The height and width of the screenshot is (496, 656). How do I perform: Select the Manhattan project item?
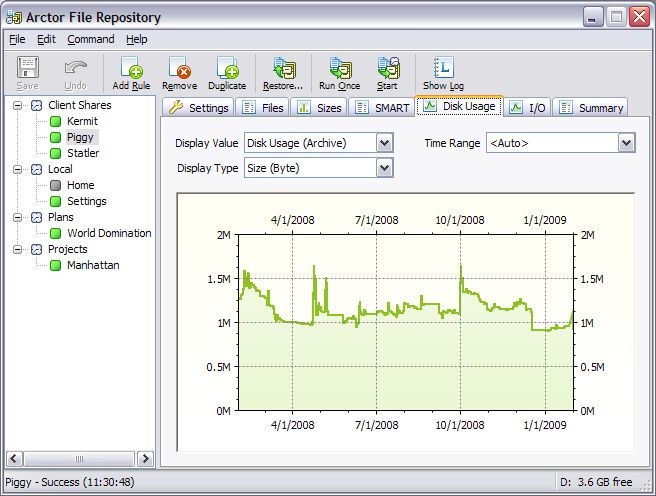[x=93, y=265]
